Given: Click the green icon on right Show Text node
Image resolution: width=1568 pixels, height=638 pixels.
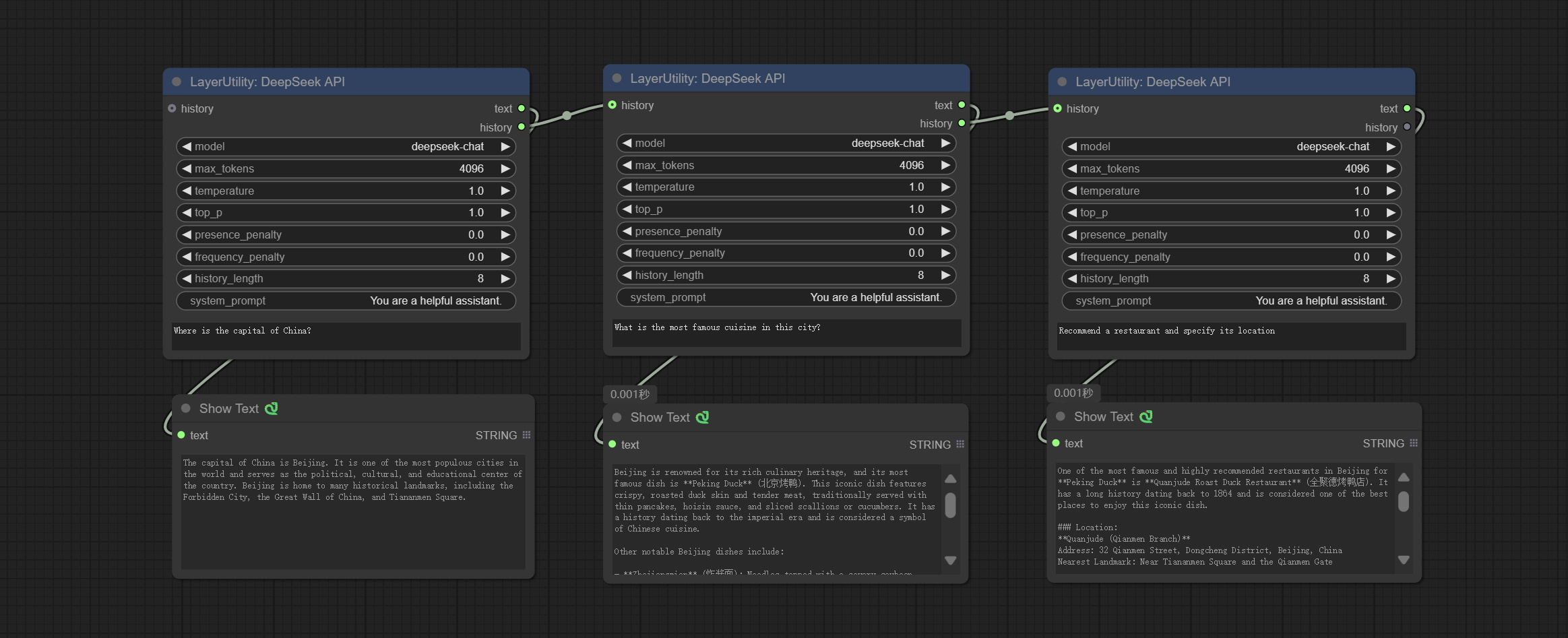Looking at the screenshot, I should 1146,417.
